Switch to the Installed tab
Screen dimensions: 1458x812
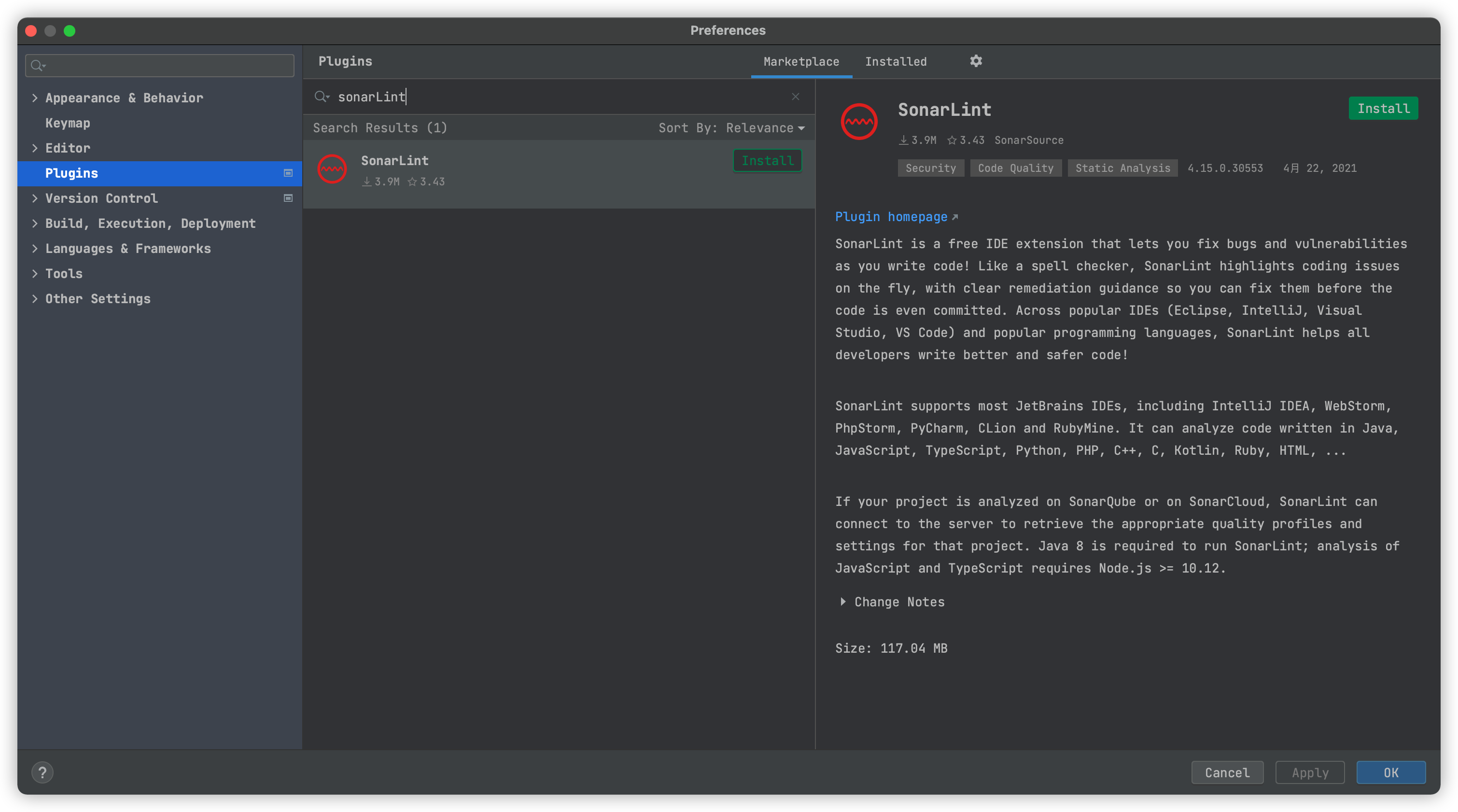click(896, 62)
